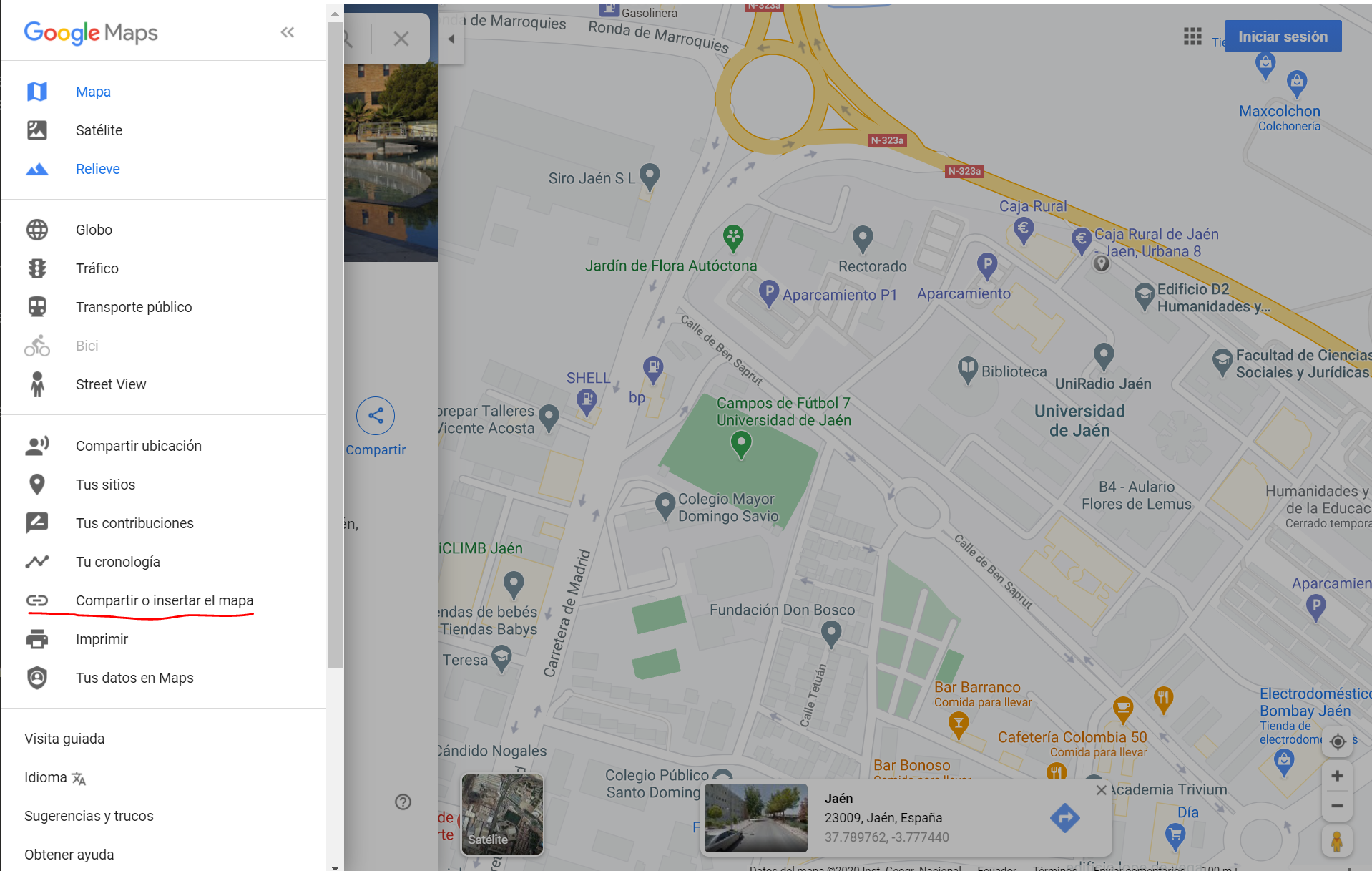Open the Visita guiada link
Viewport: 1372px width, 871px height.
[x=64, y=738]
